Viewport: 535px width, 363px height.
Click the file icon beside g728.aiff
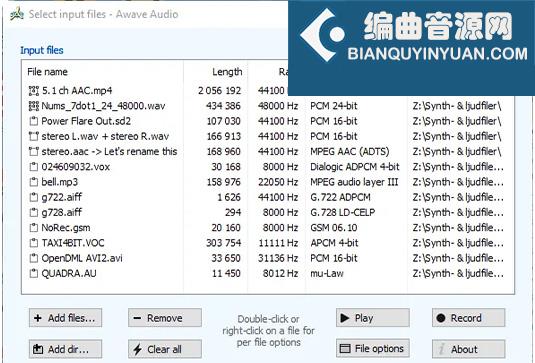[x=33, y=213]
